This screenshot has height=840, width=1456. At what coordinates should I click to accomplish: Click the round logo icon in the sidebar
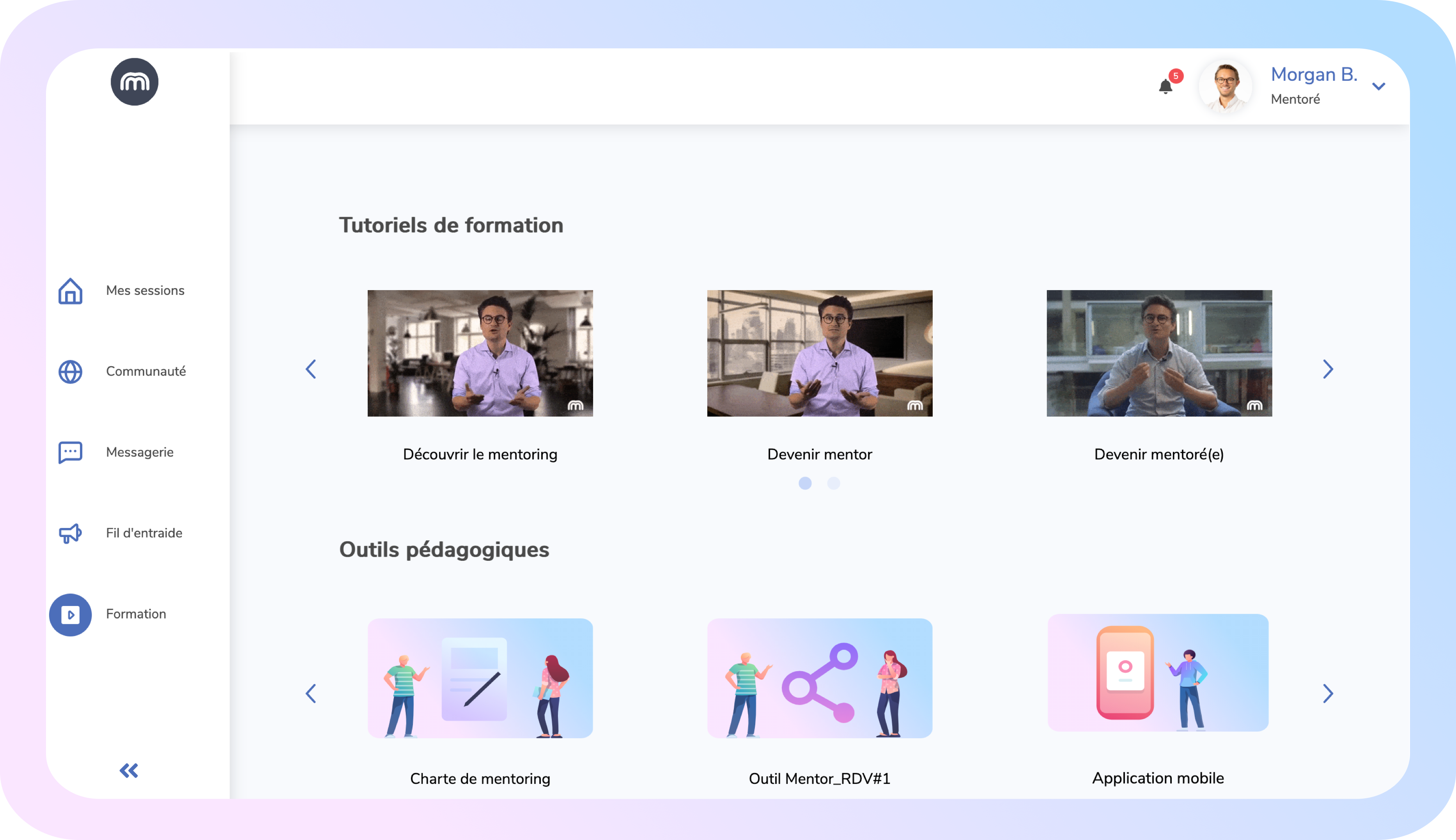[x=135, y=82]
